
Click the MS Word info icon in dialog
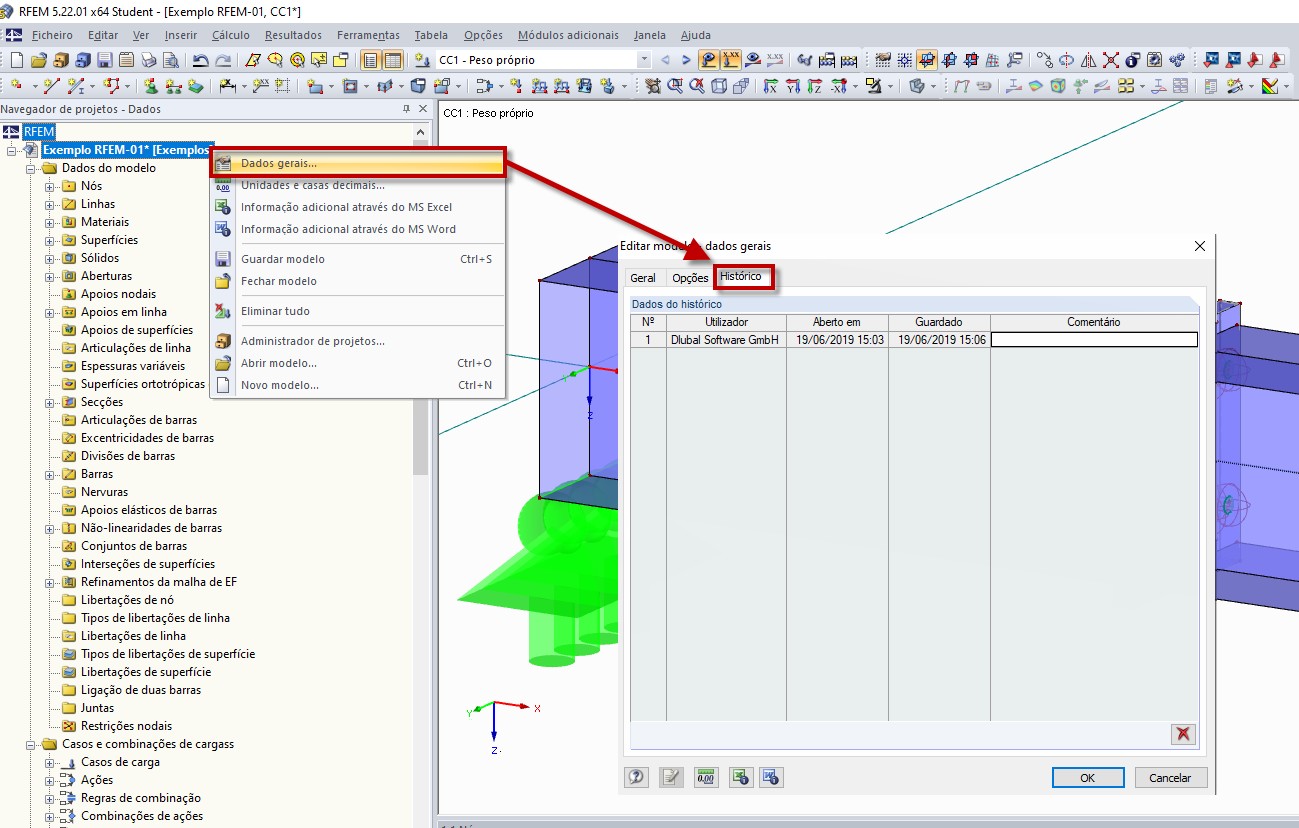pos(770,777)
